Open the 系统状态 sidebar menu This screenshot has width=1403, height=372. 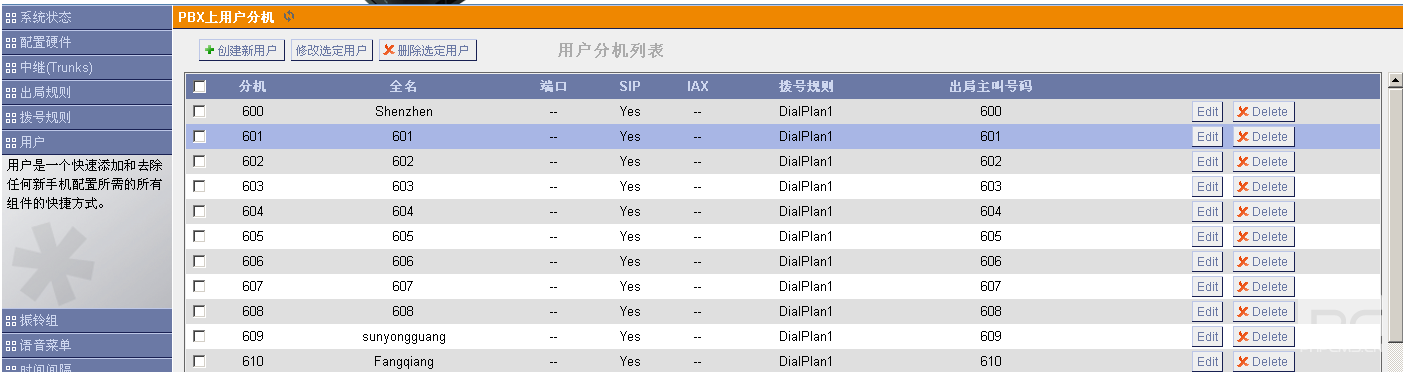(x=86, y=17)
